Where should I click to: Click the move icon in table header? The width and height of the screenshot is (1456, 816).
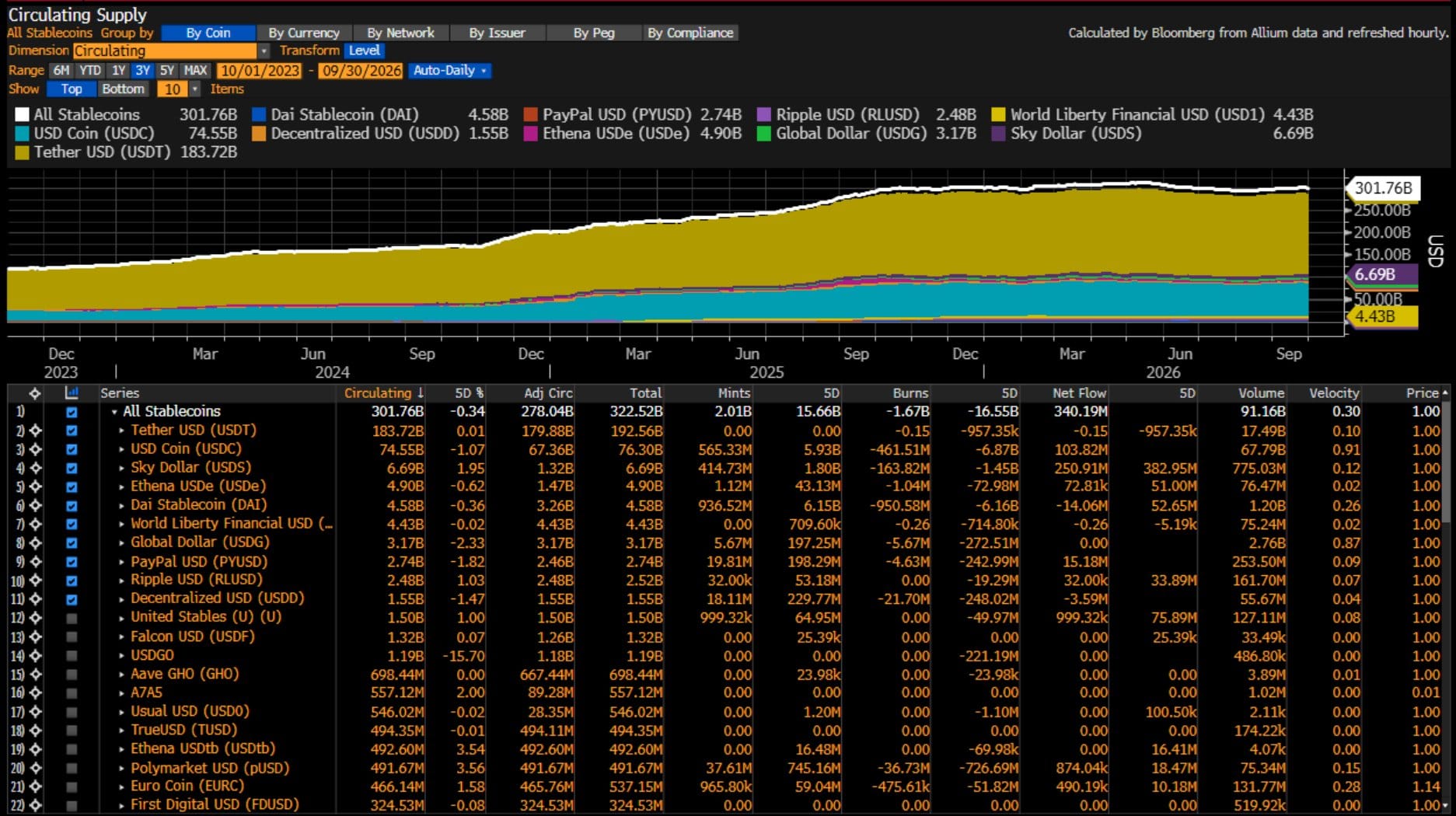pos(34,393)
